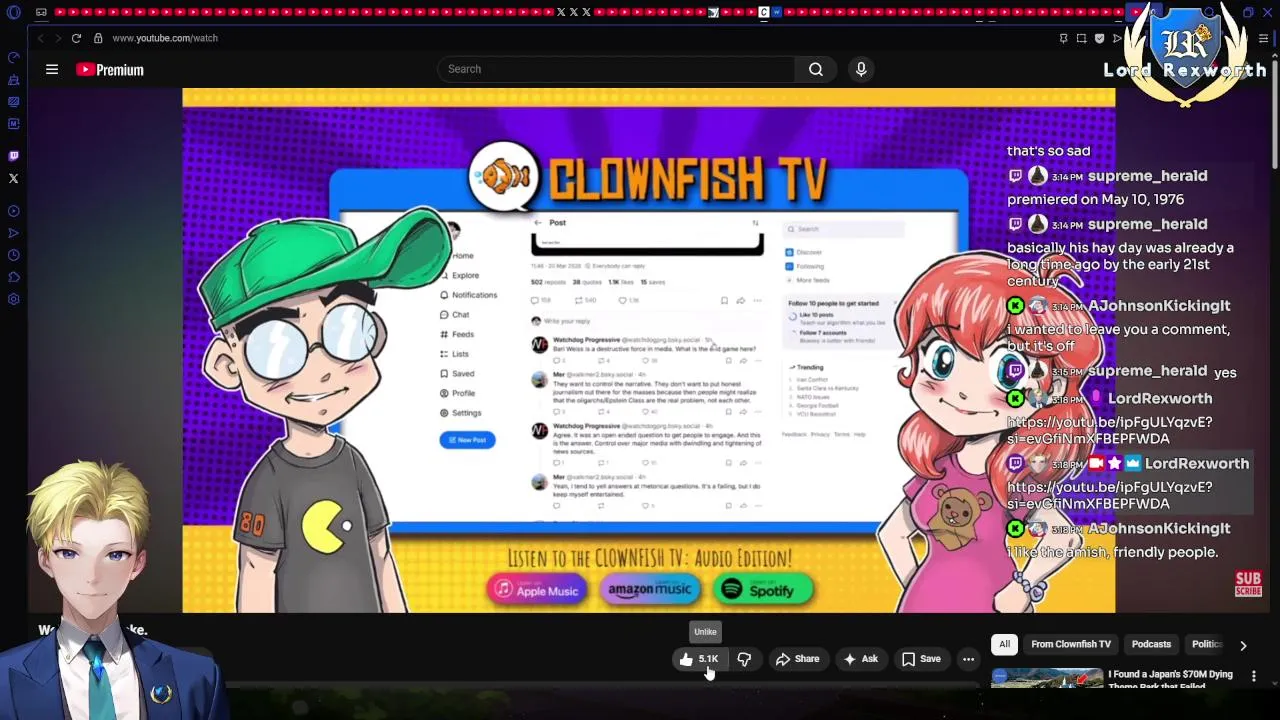Focus the YouTube Search box

[x=617, y=69]
